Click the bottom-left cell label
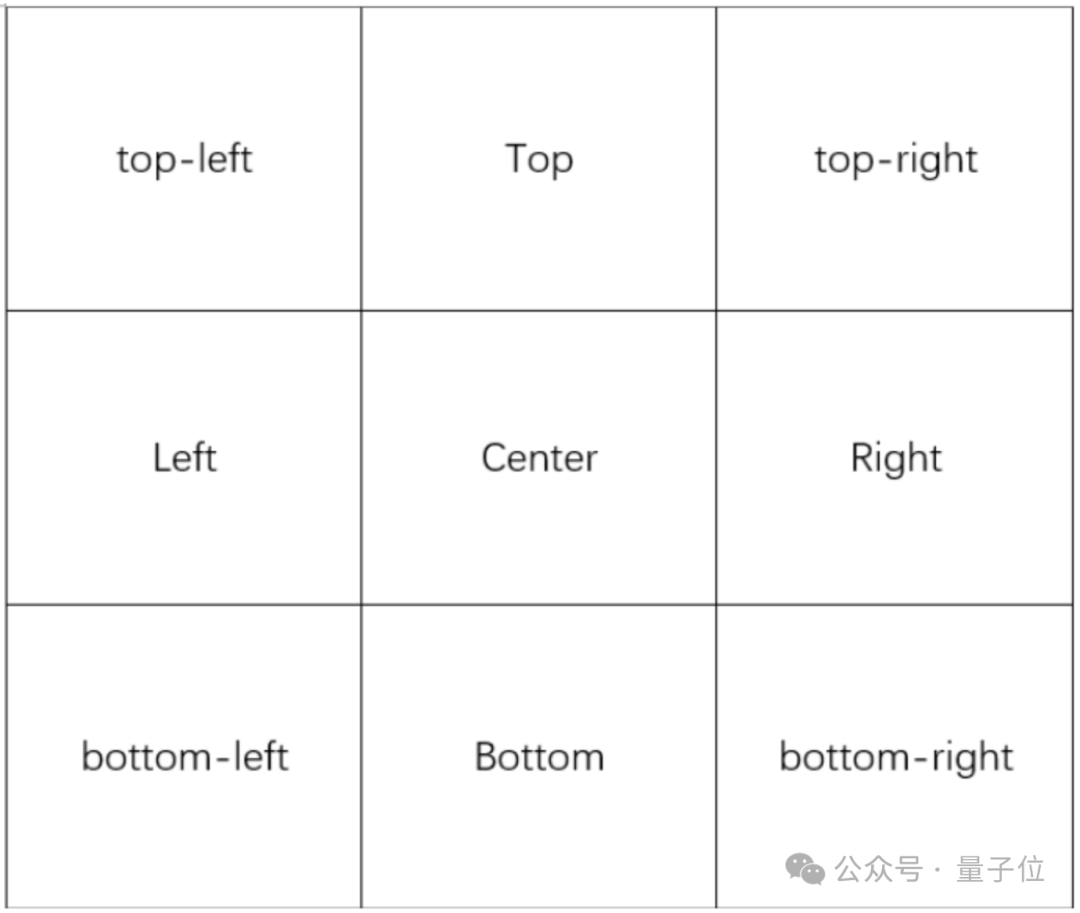This screenshot has height=913, width=1080. [185, 757]
